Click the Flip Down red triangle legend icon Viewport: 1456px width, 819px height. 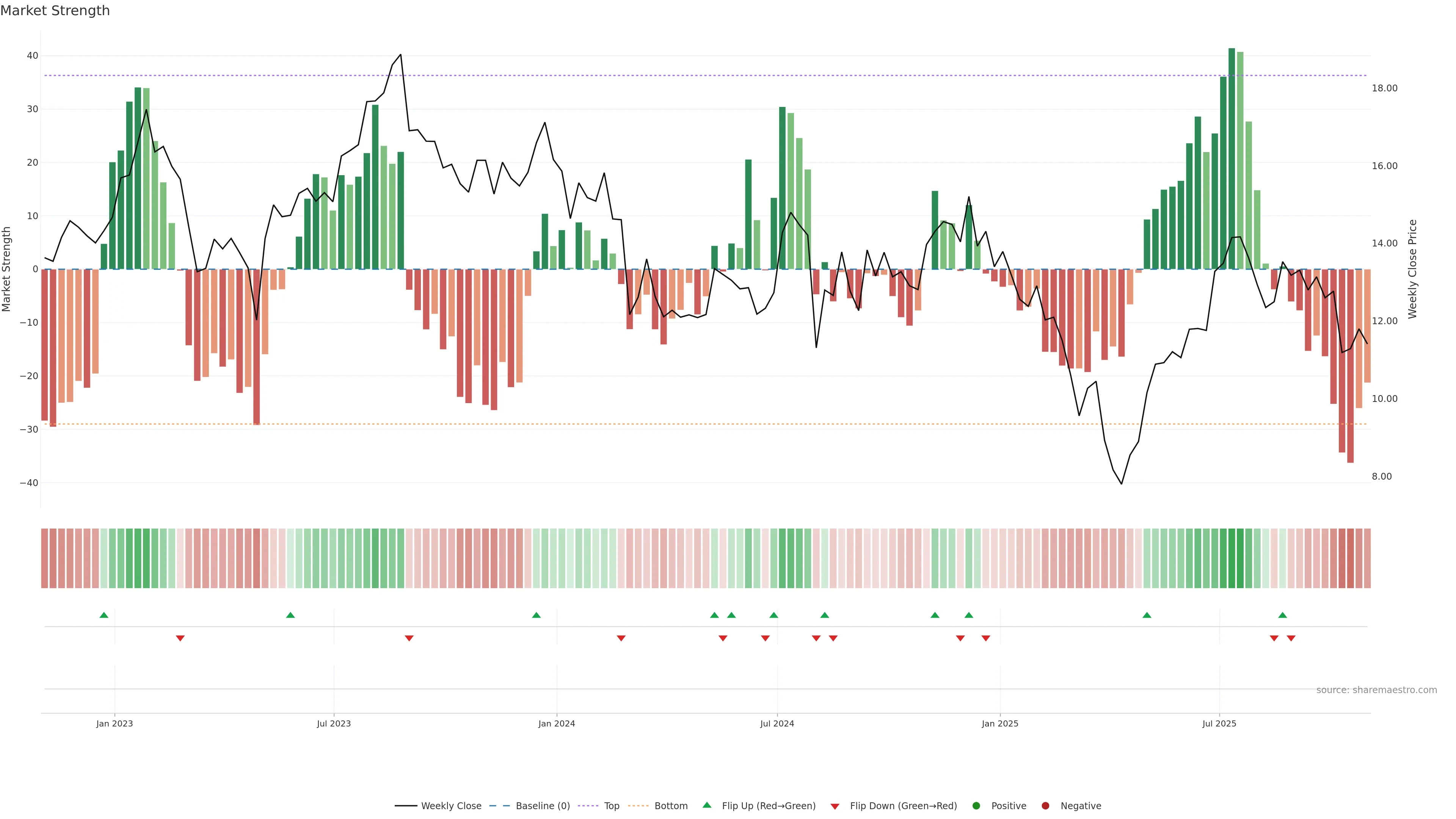[835, 806]
